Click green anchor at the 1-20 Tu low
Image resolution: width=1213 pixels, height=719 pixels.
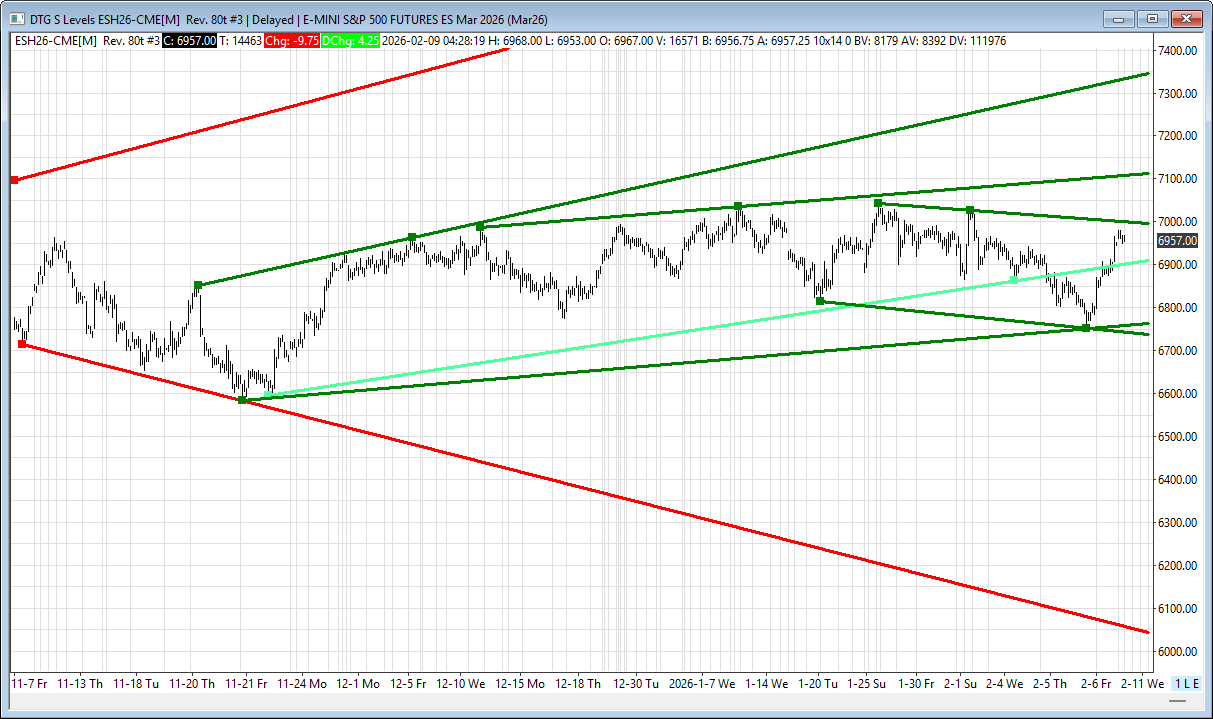820,301
